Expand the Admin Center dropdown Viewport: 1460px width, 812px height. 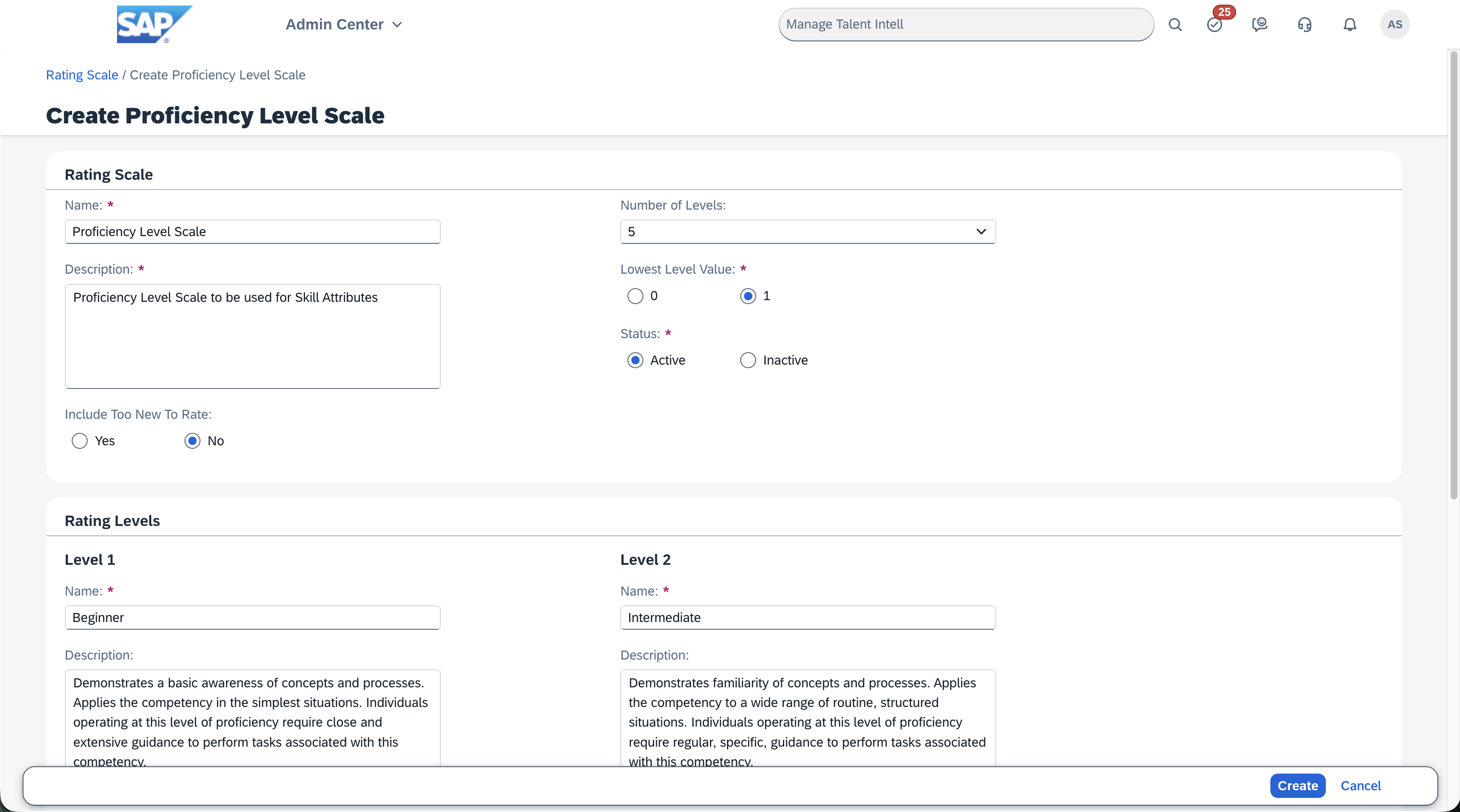click(x=344, y=24)
